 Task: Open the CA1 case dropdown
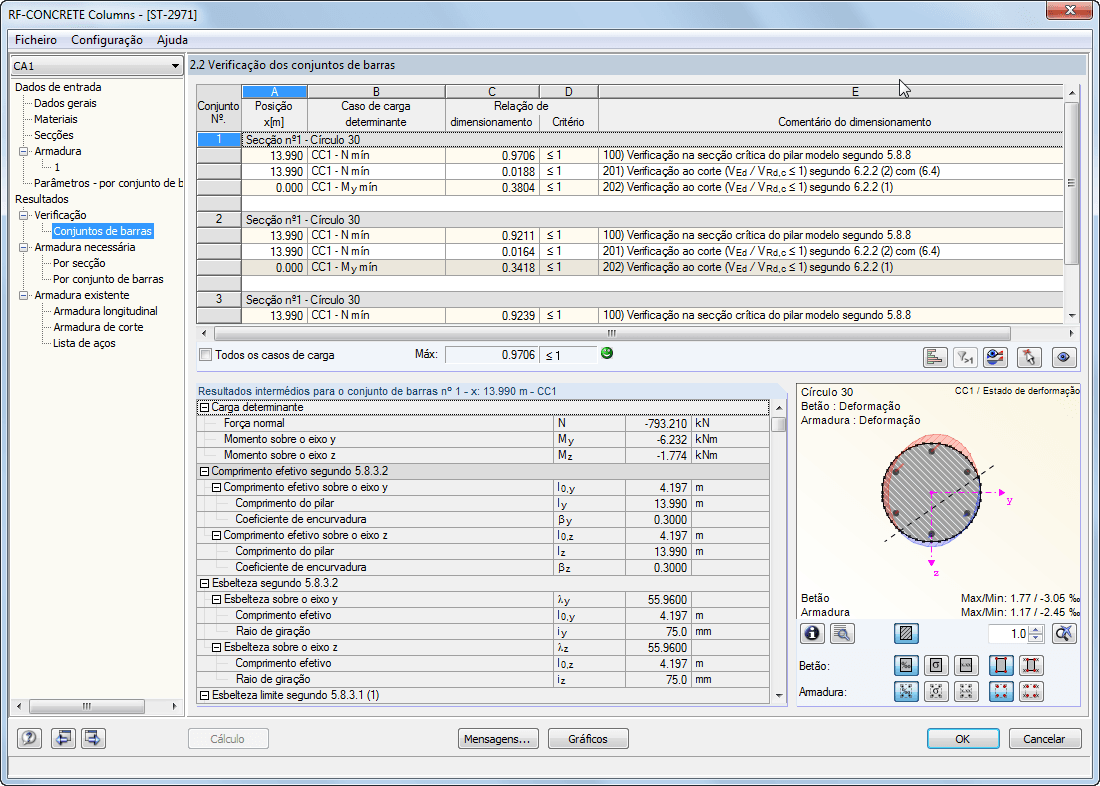(x=175, y=66)
